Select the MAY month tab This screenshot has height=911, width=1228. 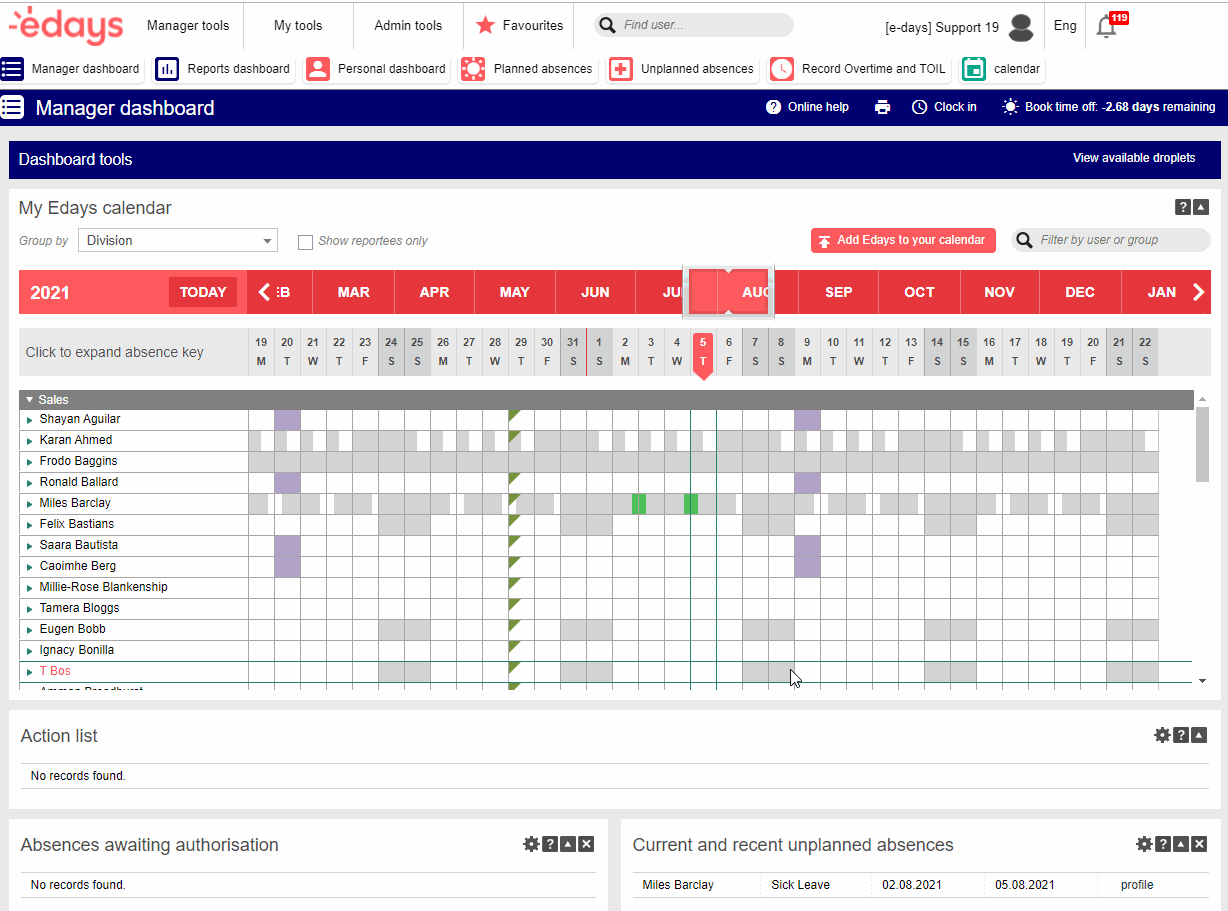click(515, 292)
